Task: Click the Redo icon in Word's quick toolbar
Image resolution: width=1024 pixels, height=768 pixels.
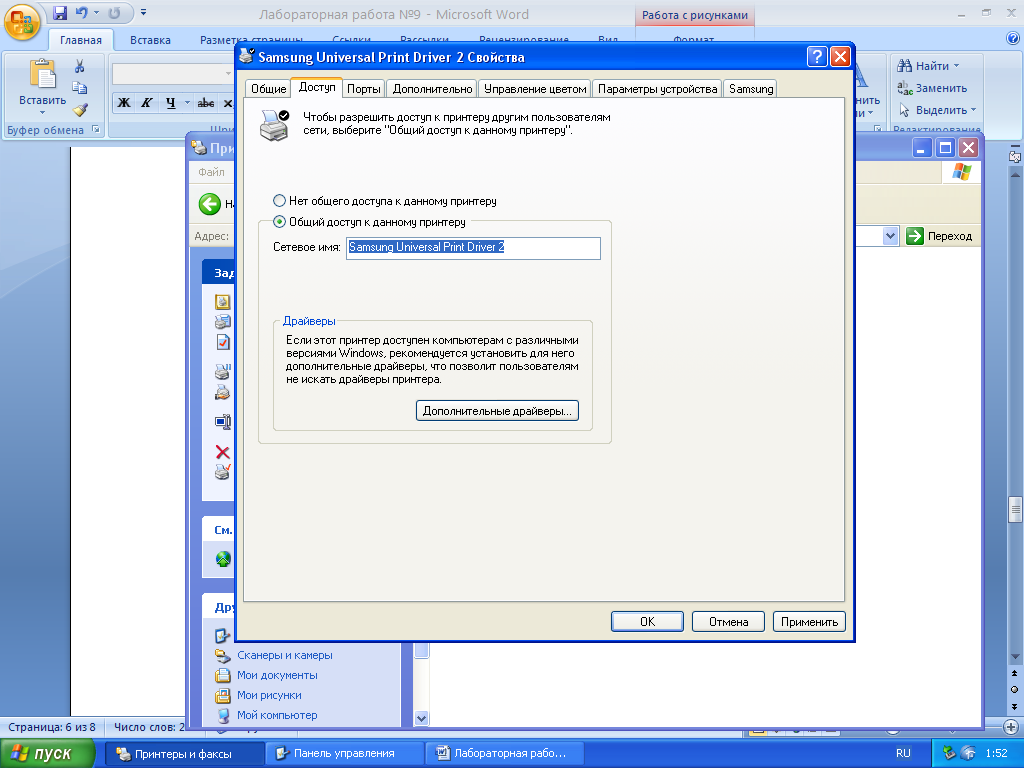Action: click(x=114, y=12)
